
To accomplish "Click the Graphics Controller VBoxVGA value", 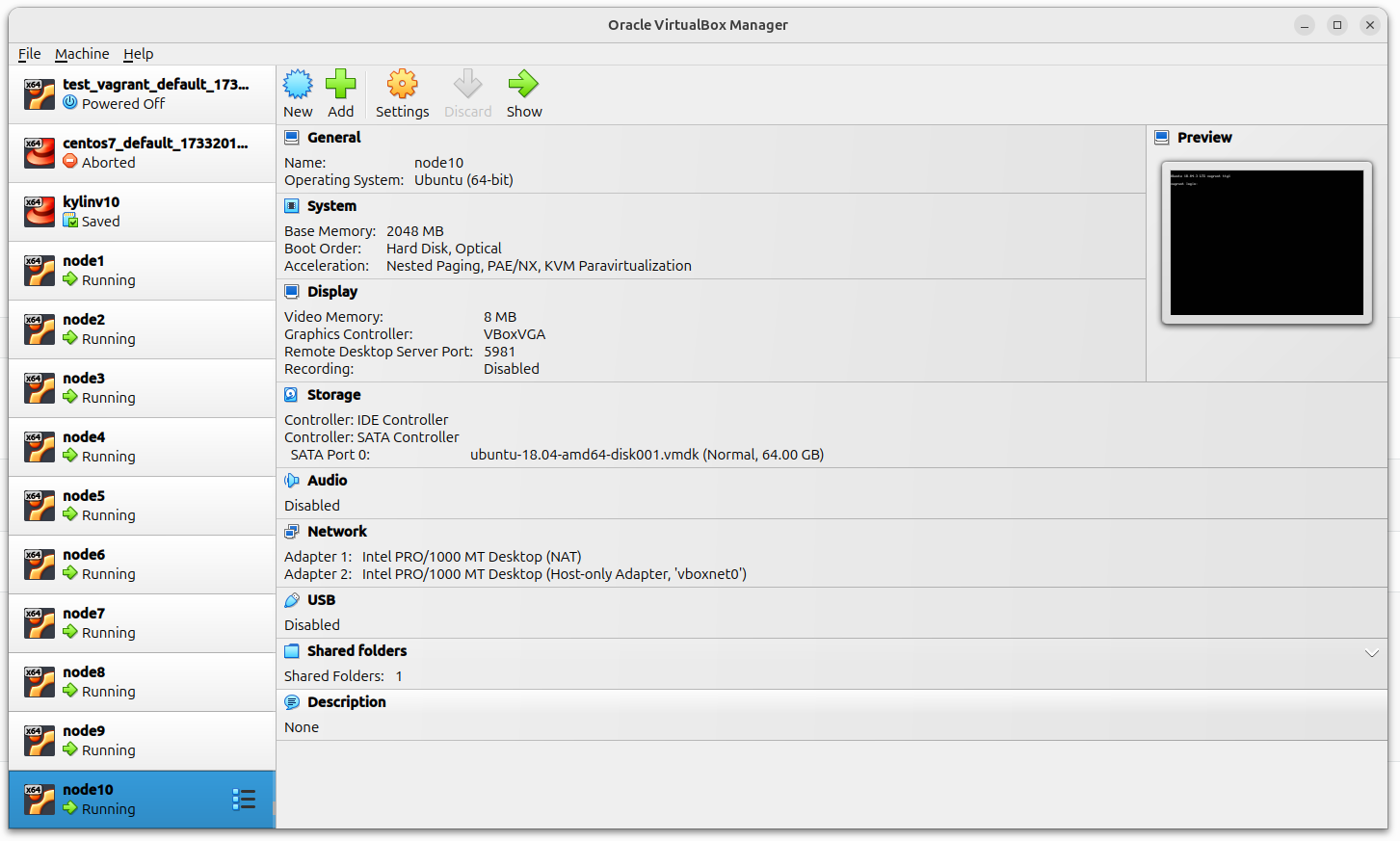I will [515, 334].
